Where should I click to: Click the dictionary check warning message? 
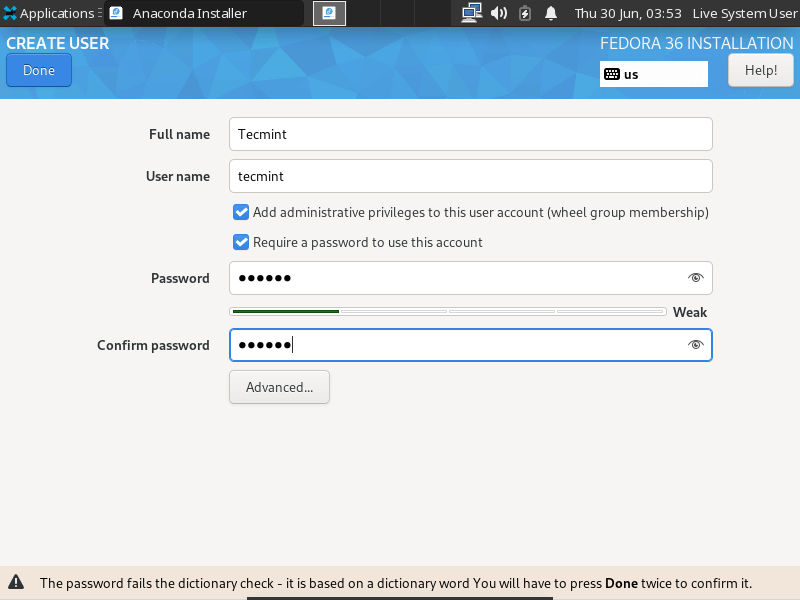point(396,583)
